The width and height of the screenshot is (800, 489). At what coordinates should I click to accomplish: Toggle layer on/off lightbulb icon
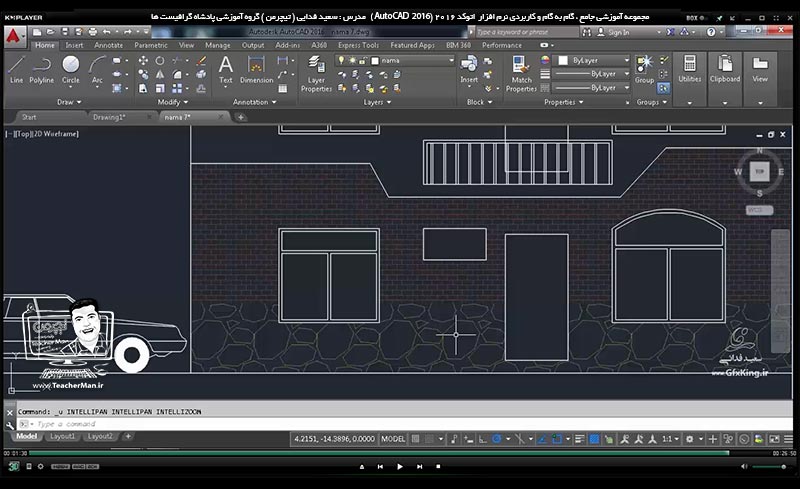pos(341,60)
